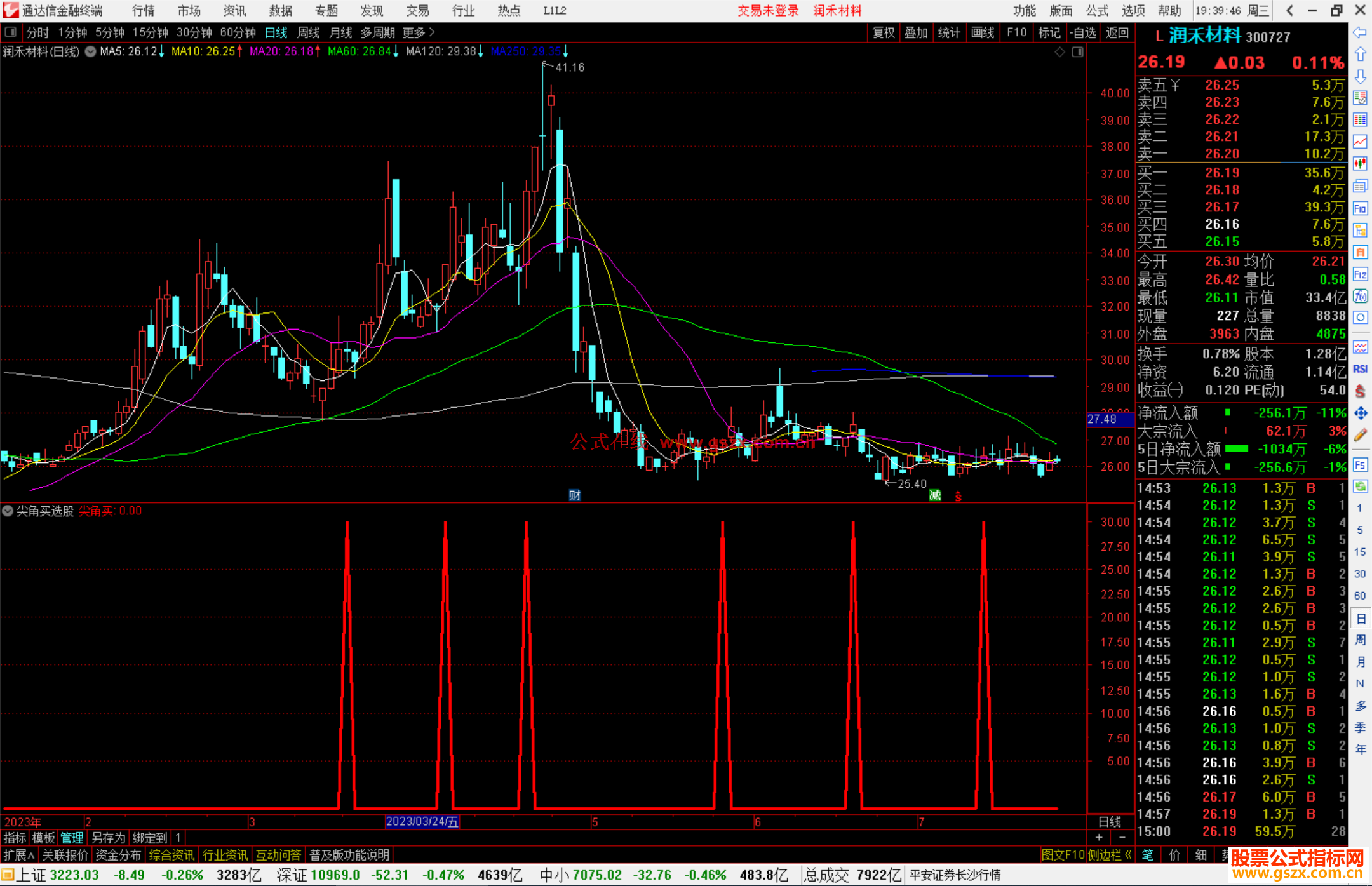This screenshot has width=1372, height=886.
Task: Open the 行情 menu
Action: click(x=143, y=11)
